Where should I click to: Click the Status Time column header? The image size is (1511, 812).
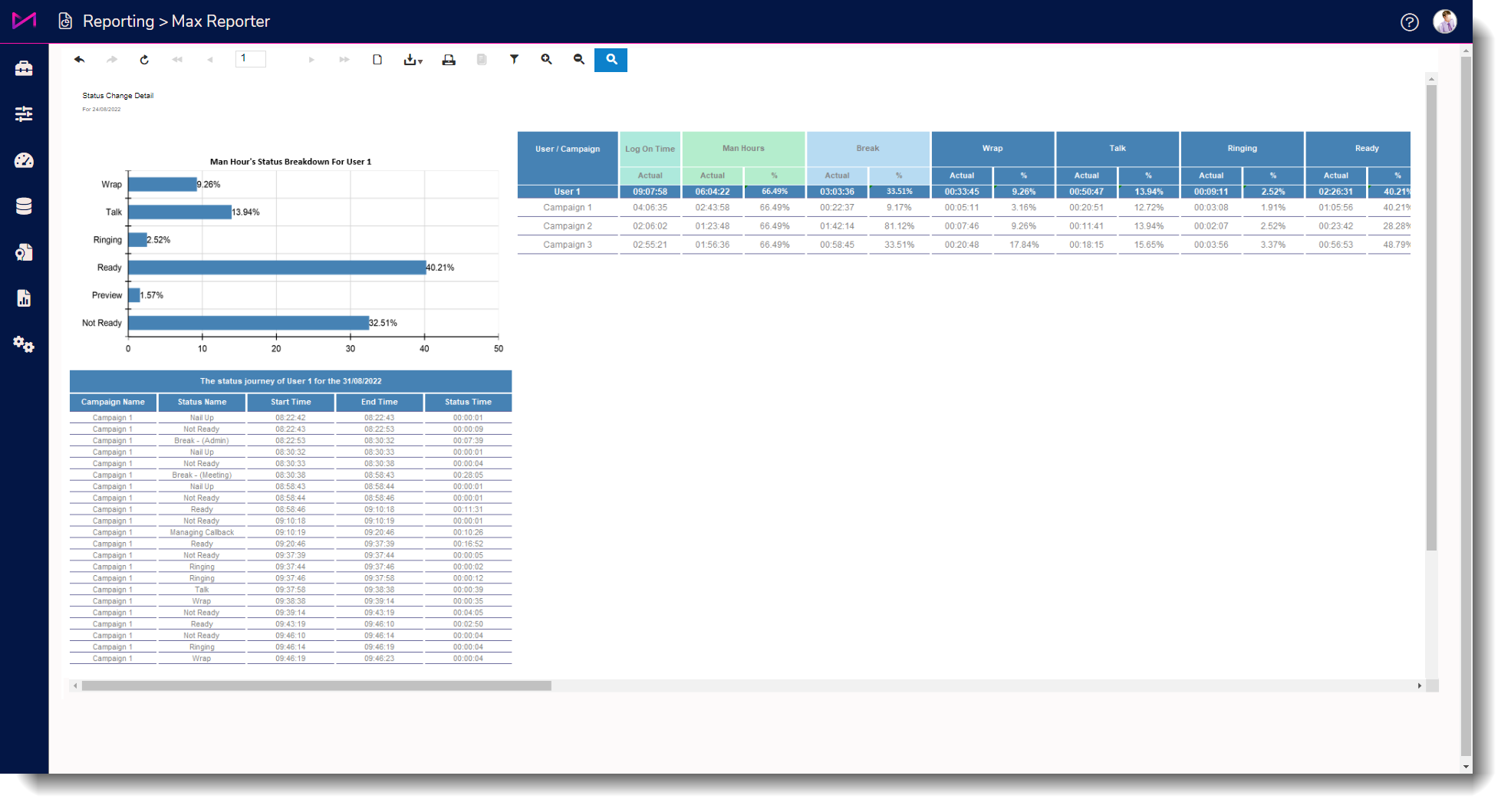point(468,402)
